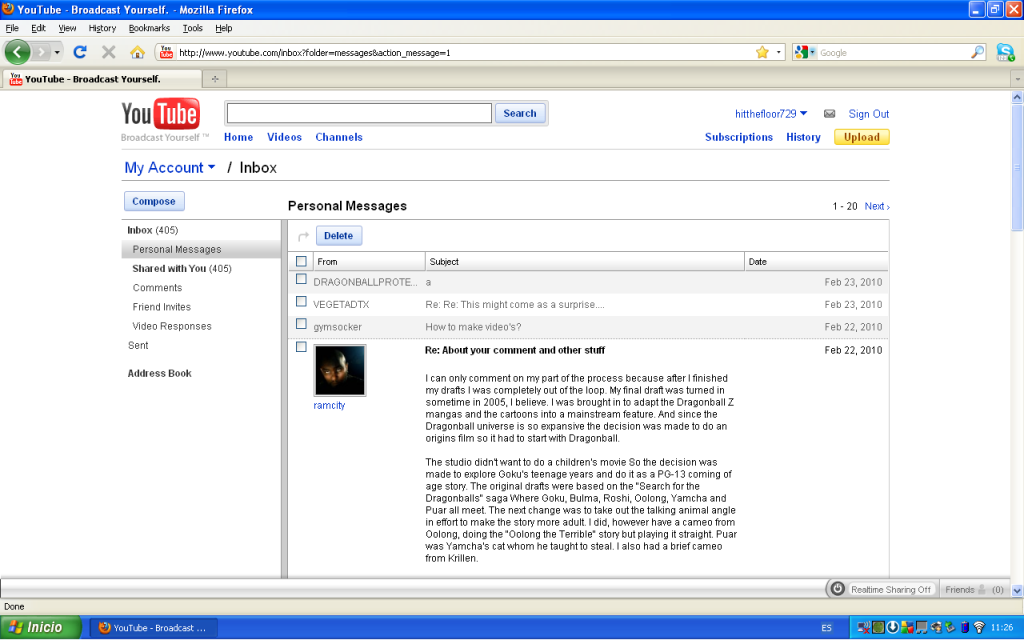This screenshot has height=640, width=1024.
Task: Open the URL bar history dropdown
Action: click(x=780, y=52)
